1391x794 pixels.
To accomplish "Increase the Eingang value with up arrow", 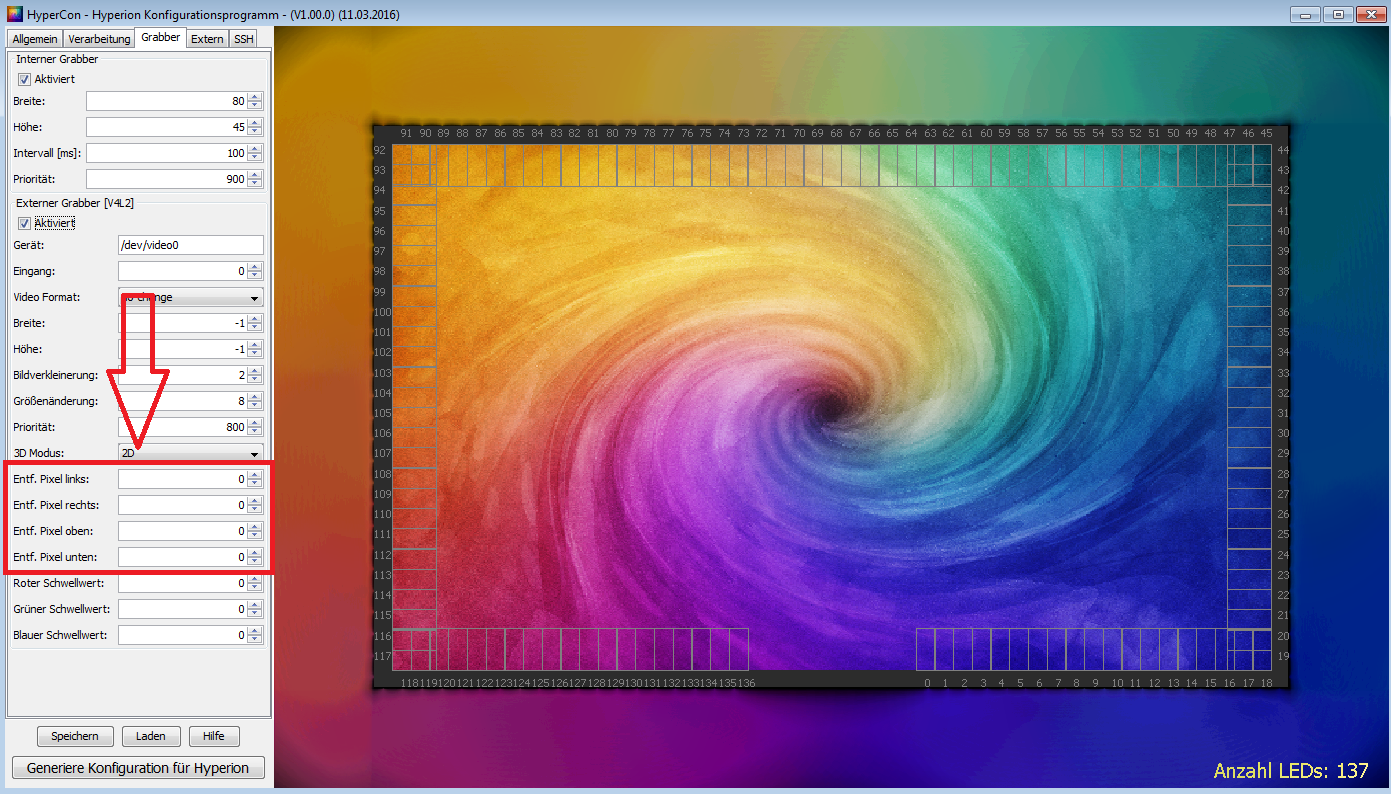I will 255,267.
